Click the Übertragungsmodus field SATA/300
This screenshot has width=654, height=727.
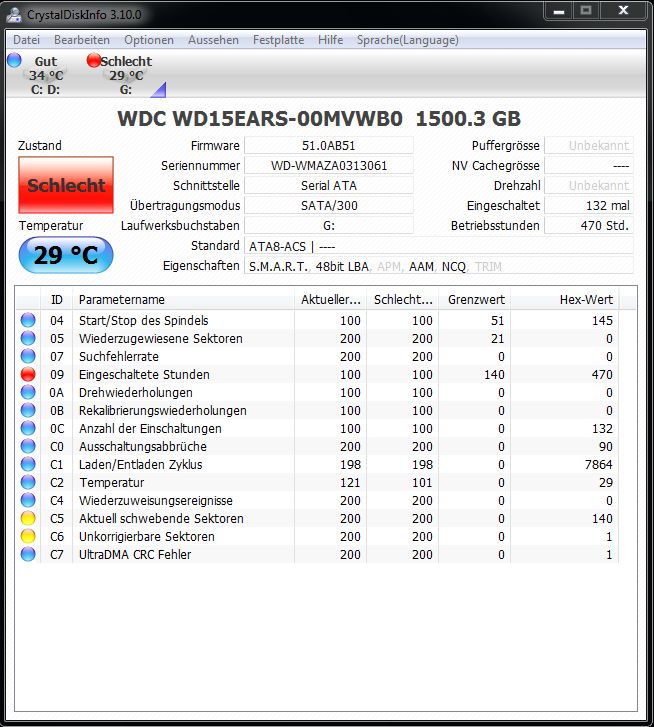click(329, 205)
